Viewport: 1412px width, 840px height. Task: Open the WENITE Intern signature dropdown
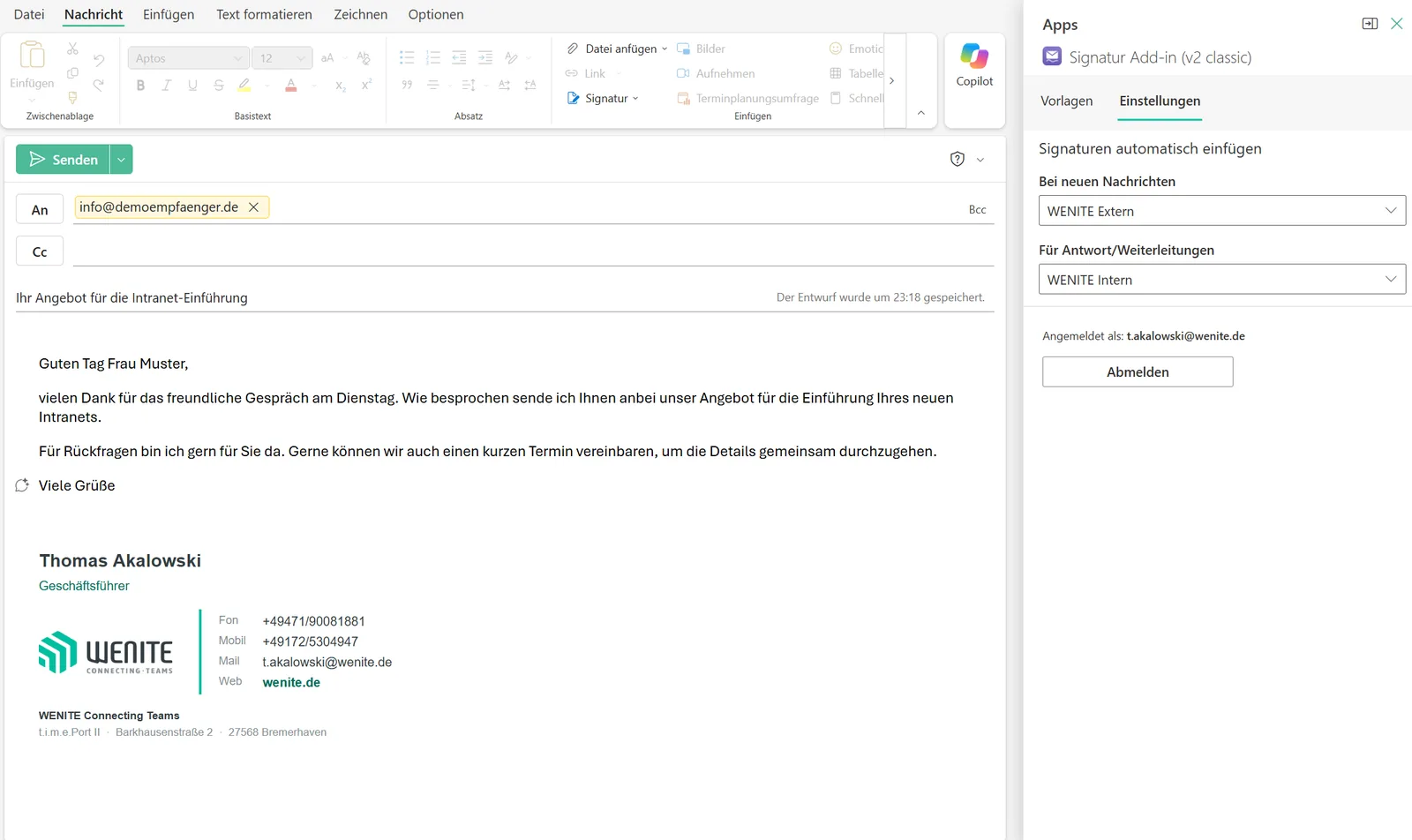[x=1222, y=280]
